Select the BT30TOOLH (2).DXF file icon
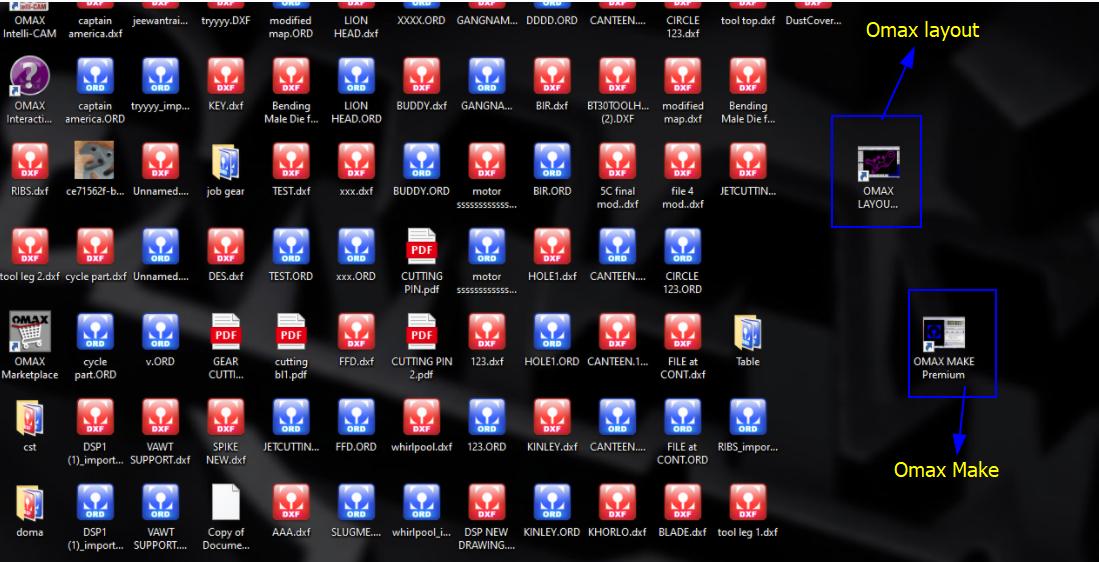Screen dimensions: 1099x562 point(617,76)
